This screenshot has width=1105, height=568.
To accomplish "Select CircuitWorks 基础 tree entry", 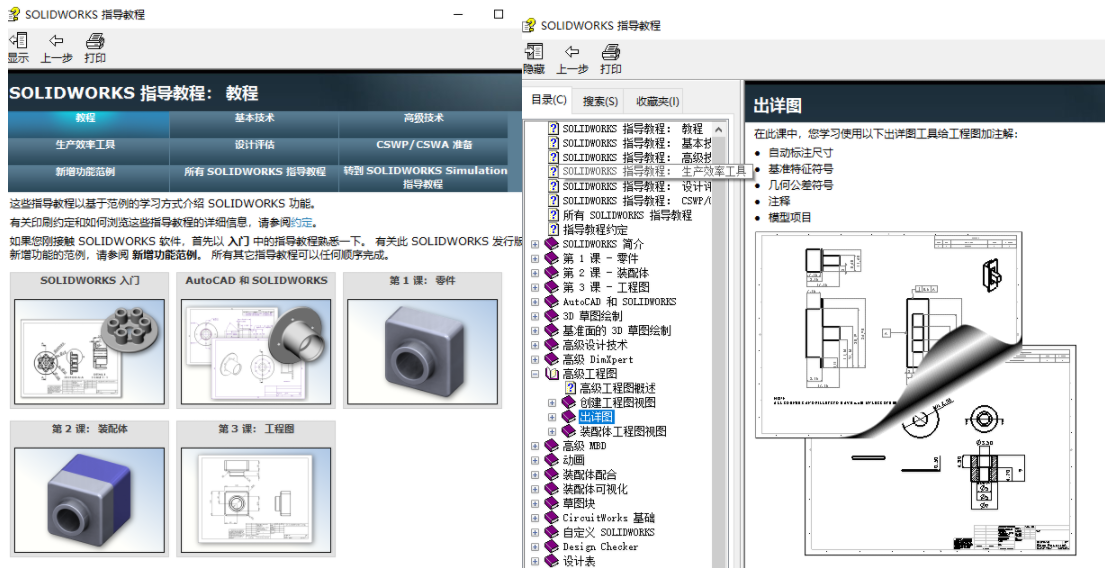I will point(608,518).
